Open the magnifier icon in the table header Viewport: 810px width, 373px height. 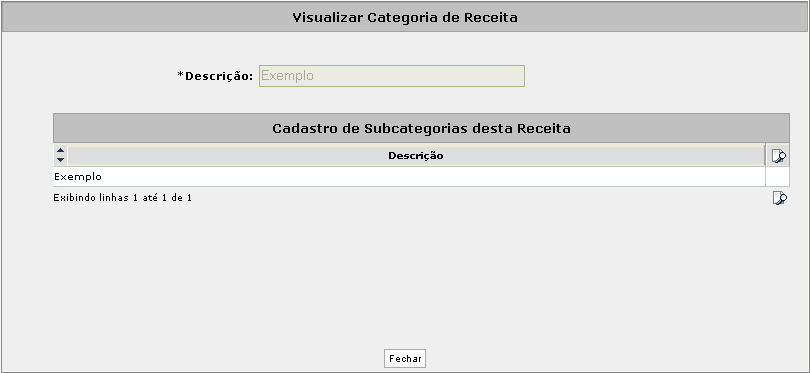[779, 156]
